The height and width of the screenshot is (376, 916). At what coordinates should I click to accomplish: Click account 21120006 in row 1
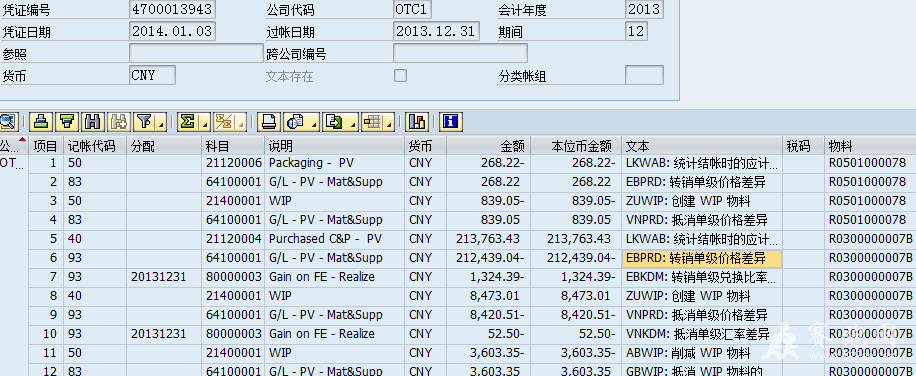pyautogui.click(x=233, y=163)
